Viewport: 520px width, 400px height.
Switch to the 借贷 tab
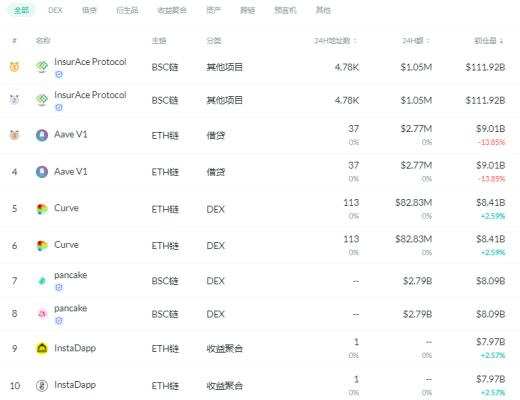pos(89,10)
